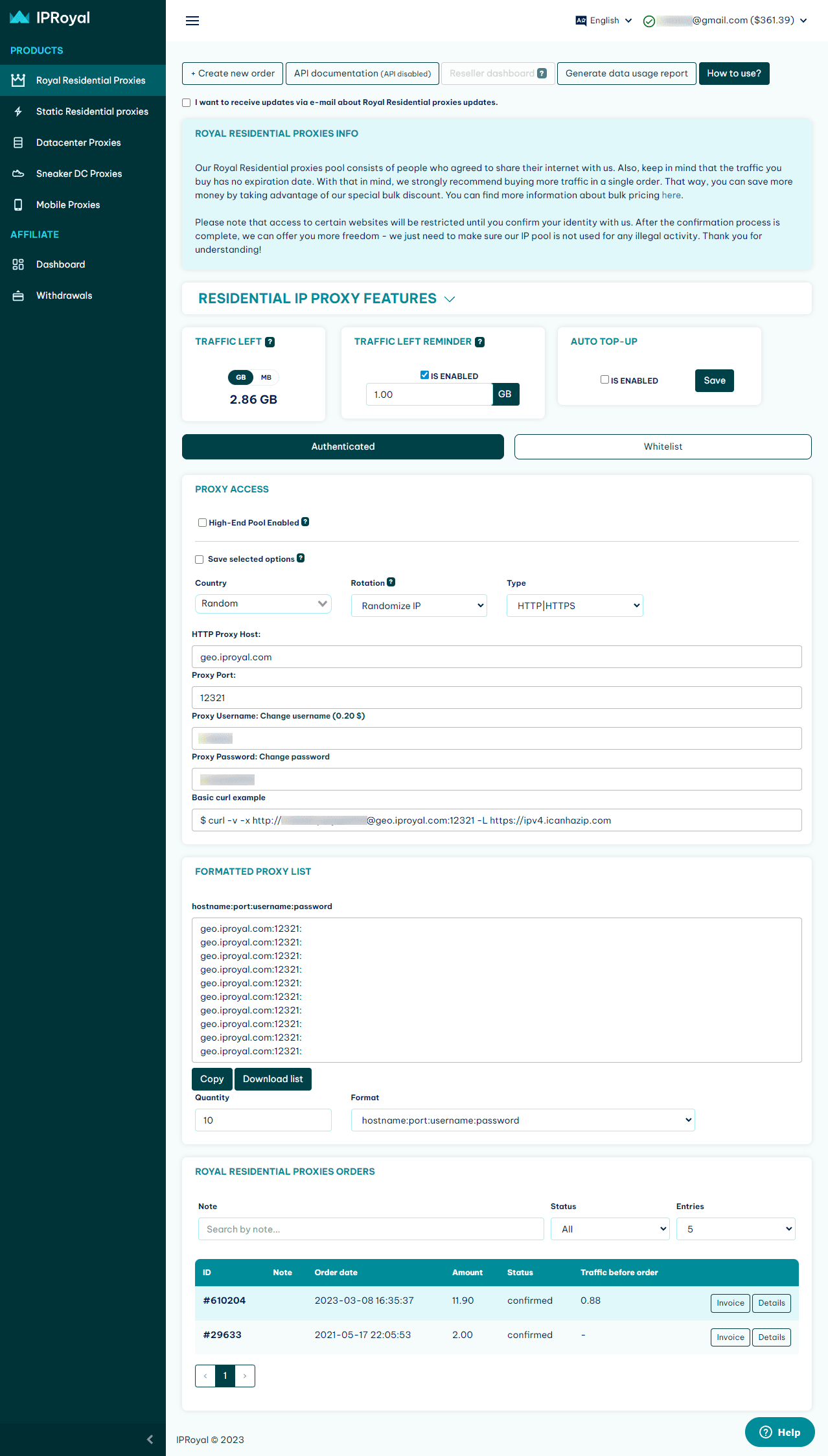828x1456 pixels.
Task: Click the How to use? button
Action: point(734,73)
